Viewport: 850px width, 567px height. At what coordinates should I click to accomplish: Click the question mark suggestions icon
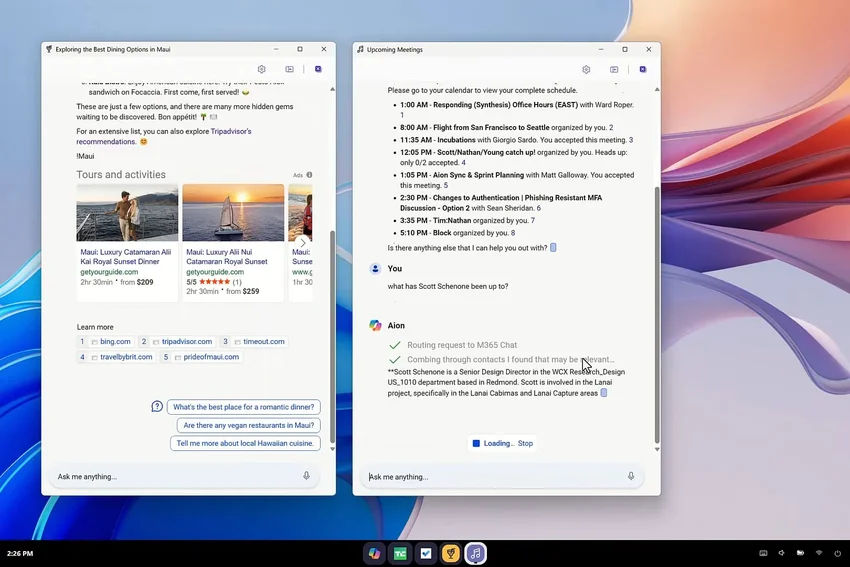tap(157, 407)
